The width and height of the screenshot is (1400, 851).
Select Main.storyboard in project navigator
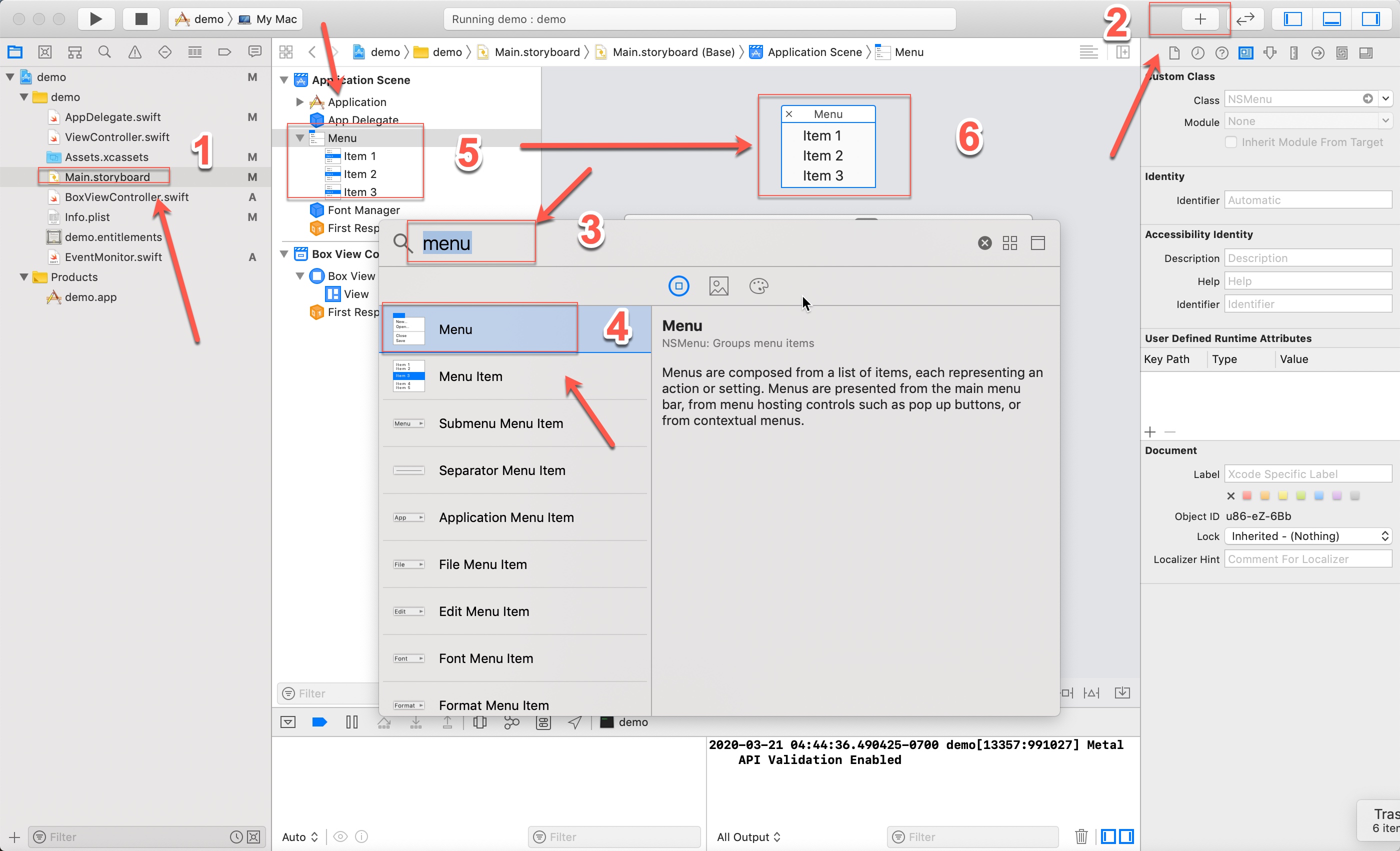pos(107,176)
